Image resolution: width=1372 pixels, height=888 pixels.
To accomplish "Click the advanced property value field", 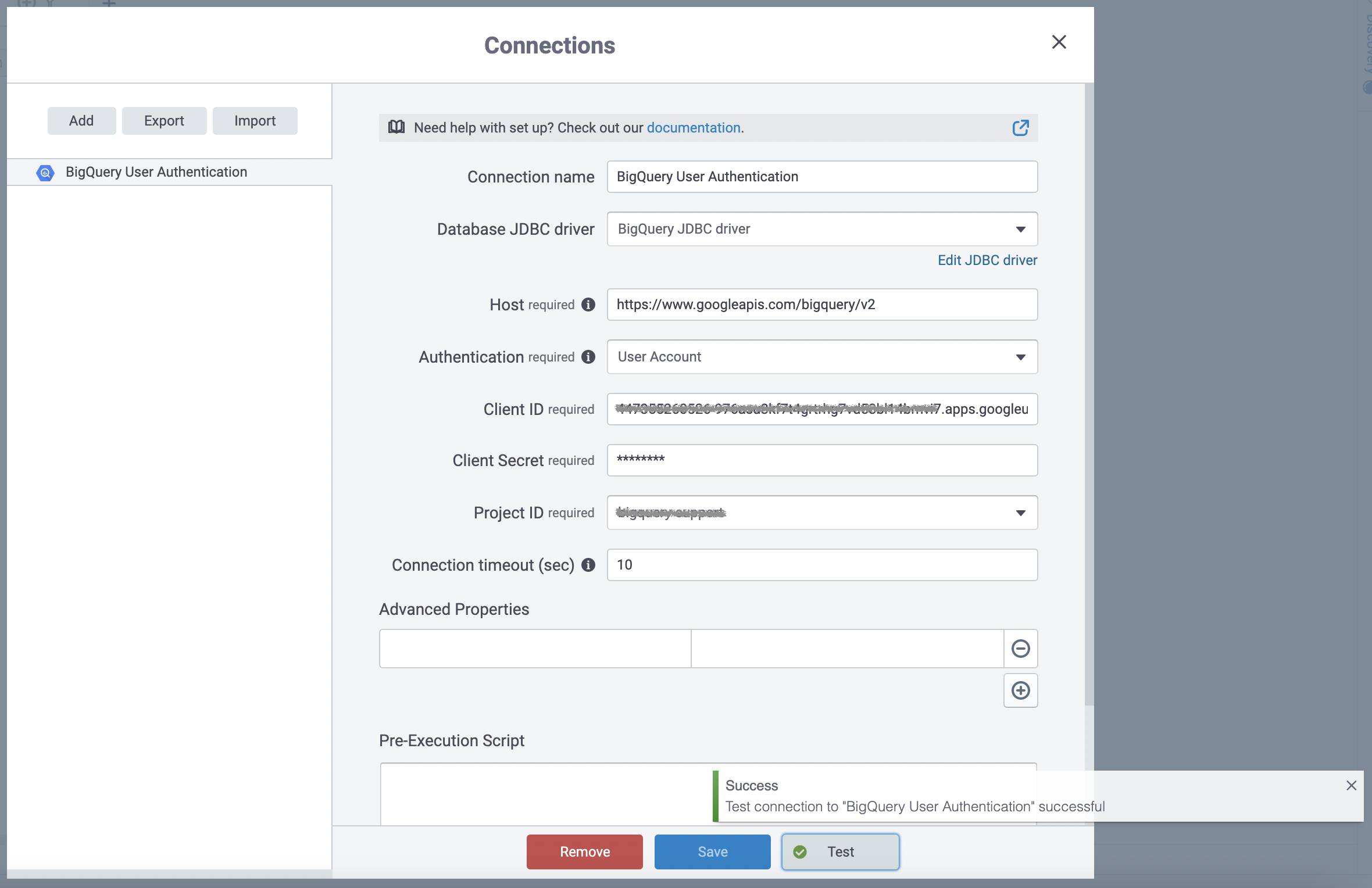I will pos(847,649).
